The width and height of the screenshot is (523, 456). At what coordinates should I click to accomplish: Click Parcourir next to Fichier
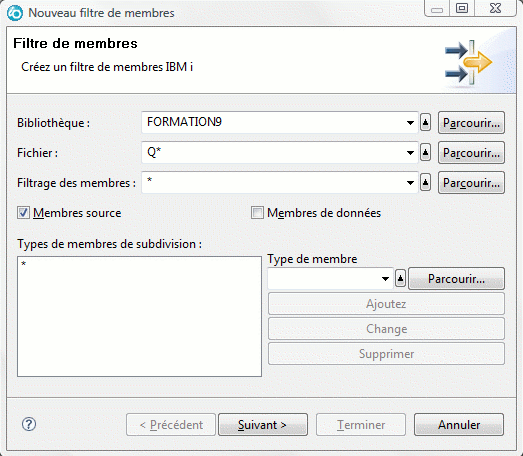(471, 152)
